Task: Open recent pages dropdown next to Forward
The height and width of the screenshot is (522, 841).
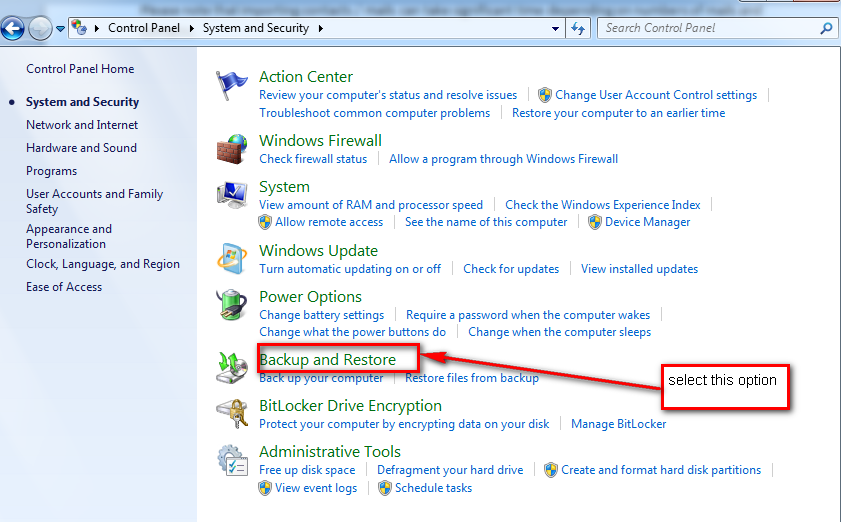Action: click(x=60, y=28)
